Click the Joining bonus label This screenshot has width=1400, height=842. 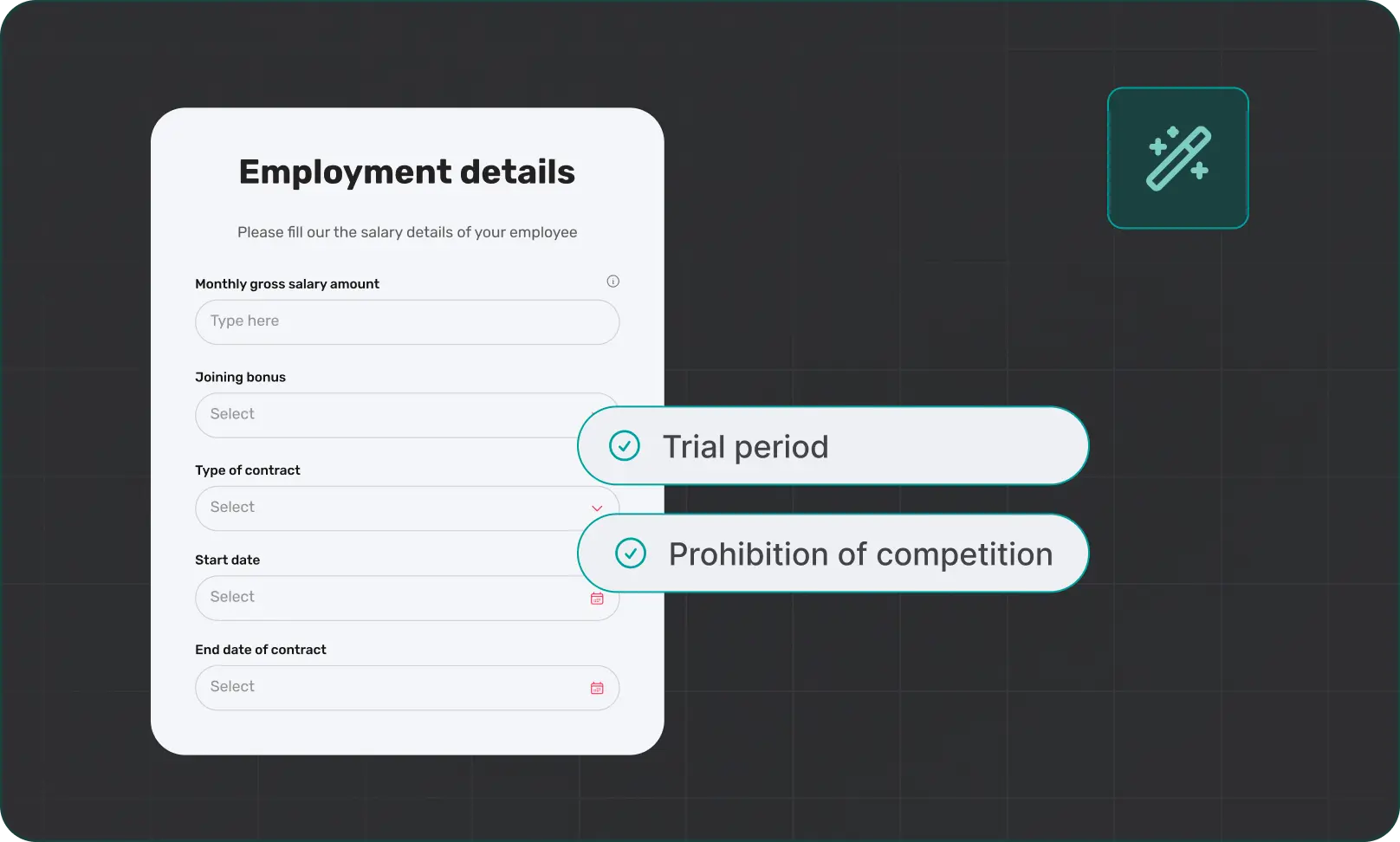(240, 377)
